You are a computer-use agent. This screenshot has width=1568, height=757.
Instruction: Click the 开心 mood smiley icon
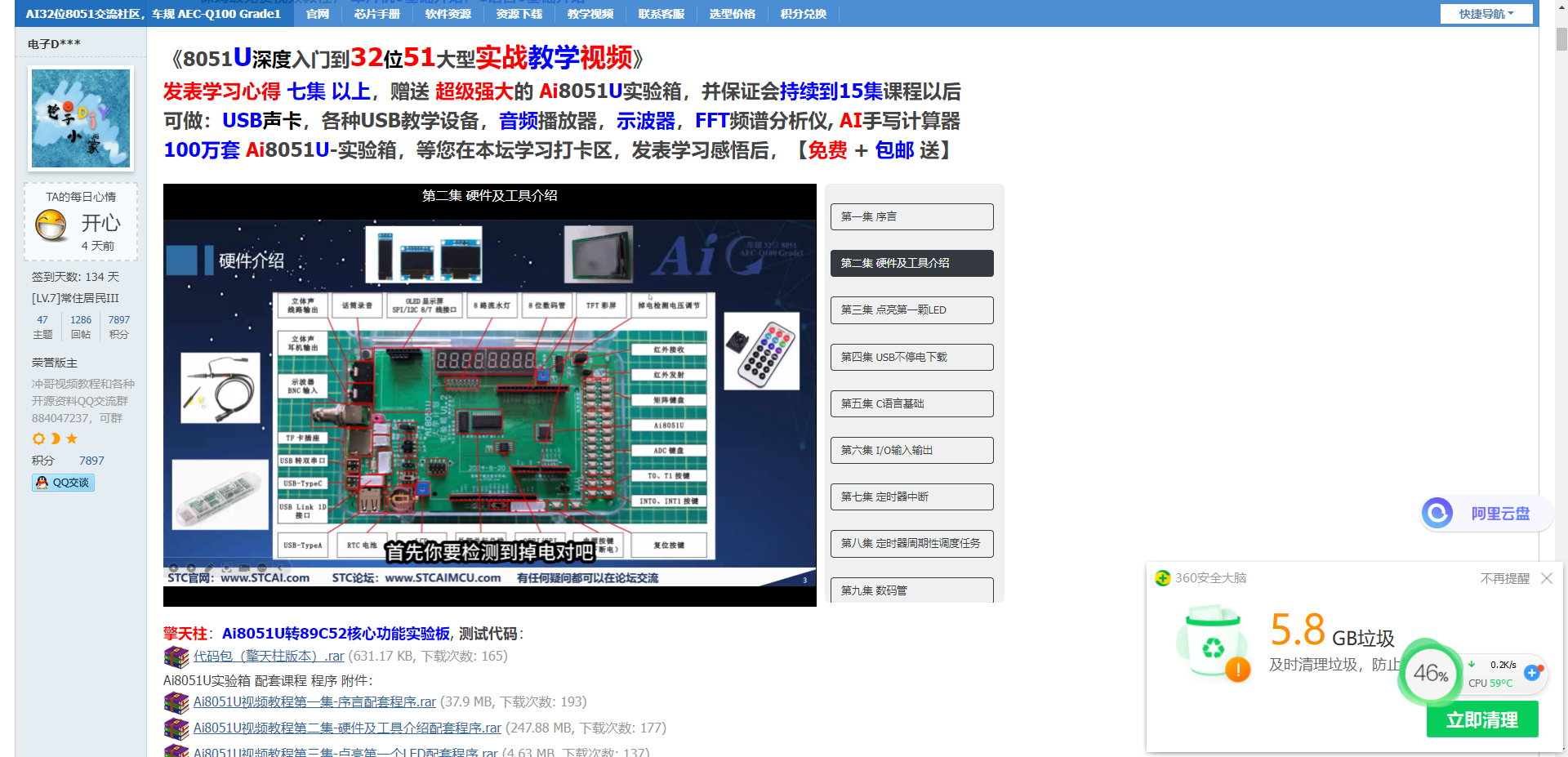tap(51, 225)
